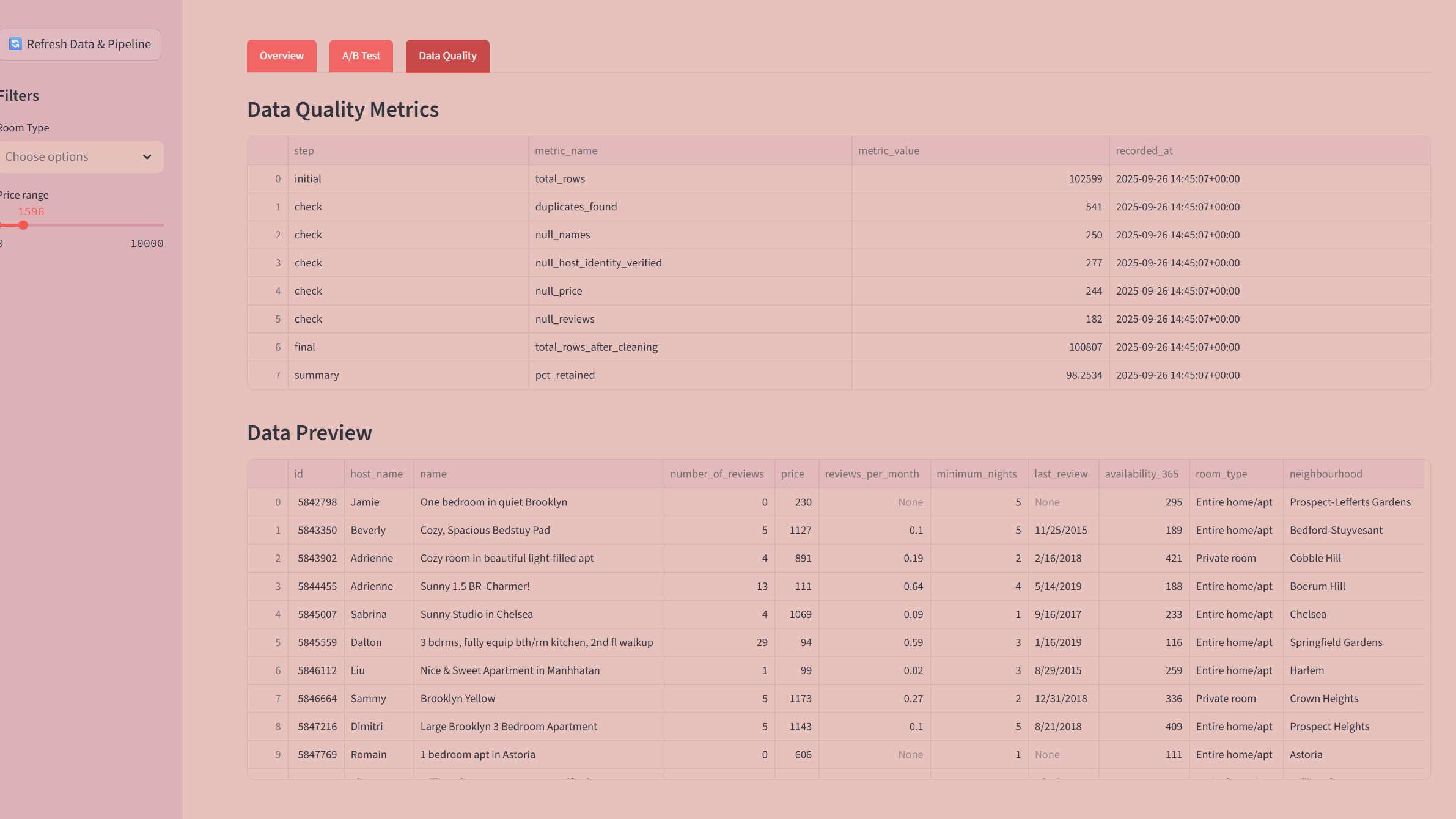Click the 'step' column header in metrics table
This screenshot has width=1456, height=819.
click(x=408, y=150)
